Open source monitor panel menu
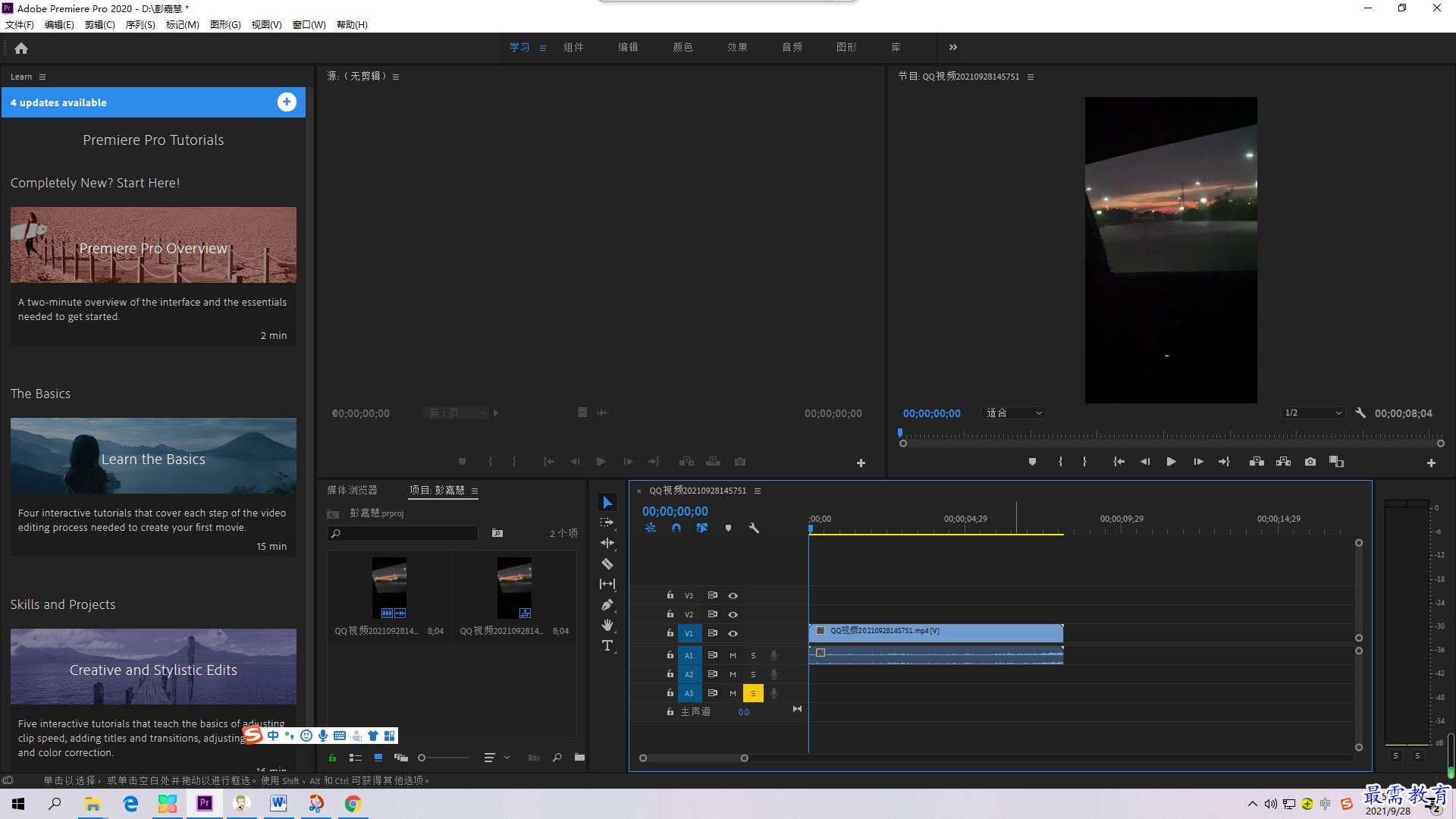This screenshot has height=819, width=1456. coord(396,77)
